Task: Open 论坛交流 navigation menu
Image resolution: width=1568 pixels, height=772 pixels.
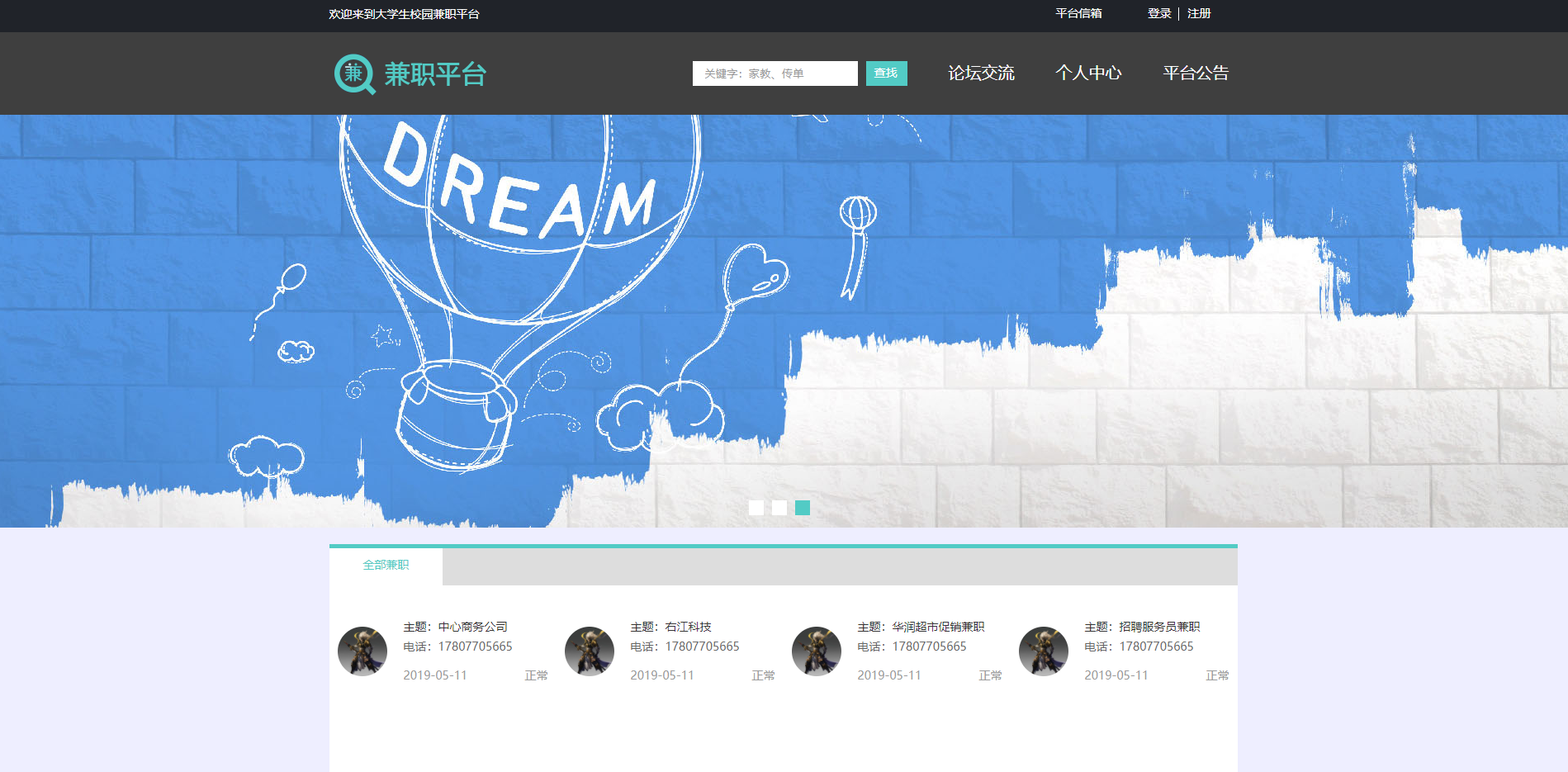Action: tap(981, 73)
